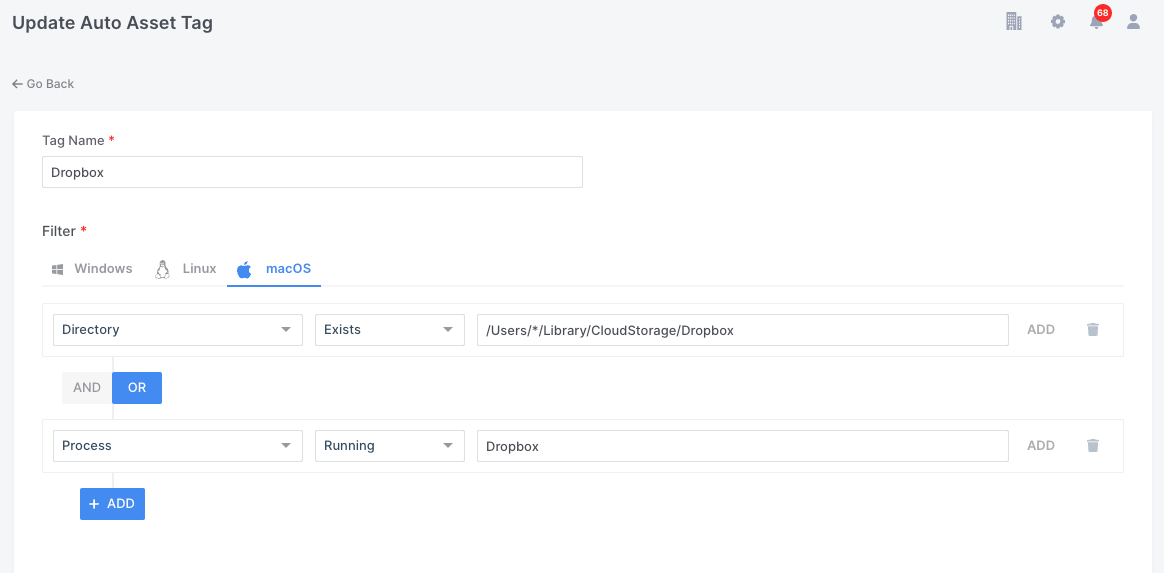This screenshot has height=573, width=1164.
Task: Open notifications bell with 68 badge
Action: coord(1097,21)
